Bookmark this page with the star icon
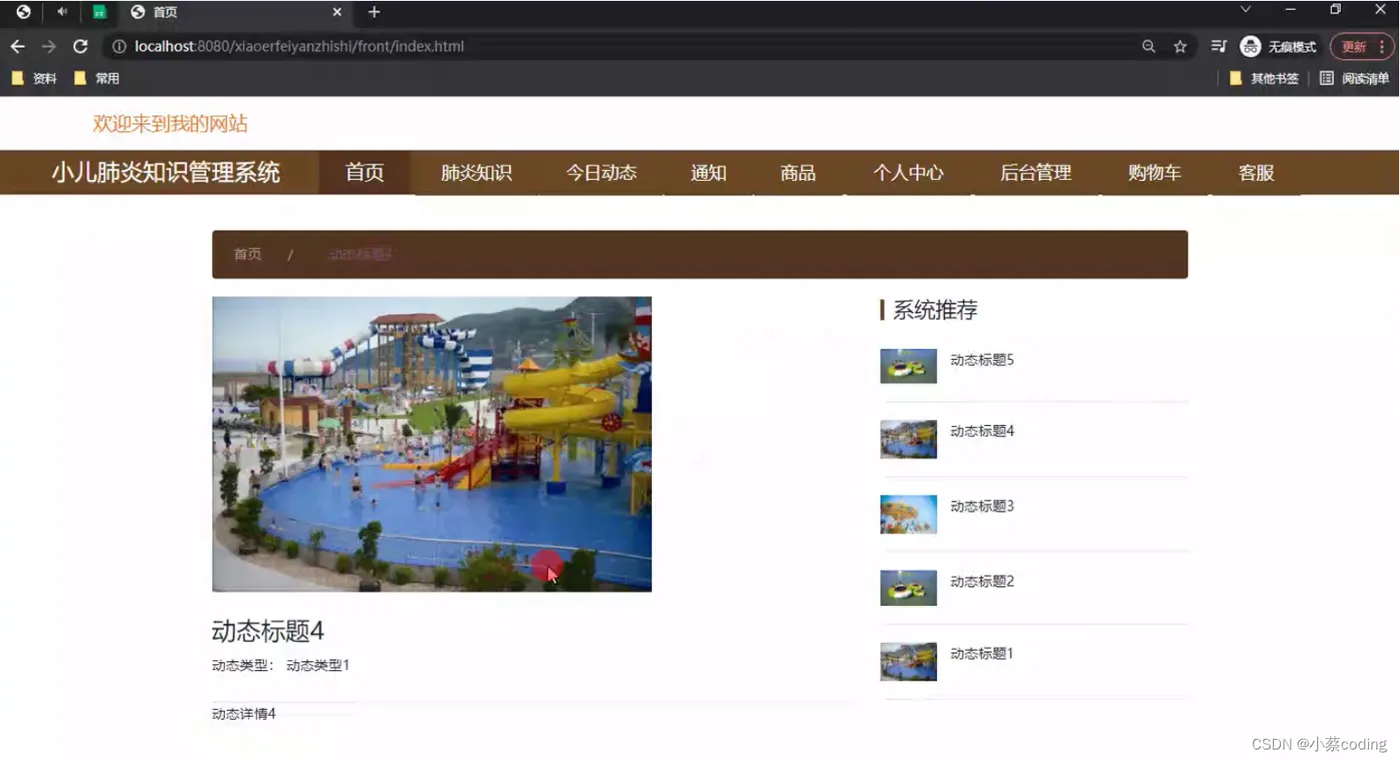The width and height of the screenshot is (1400, 761). 1180,46
